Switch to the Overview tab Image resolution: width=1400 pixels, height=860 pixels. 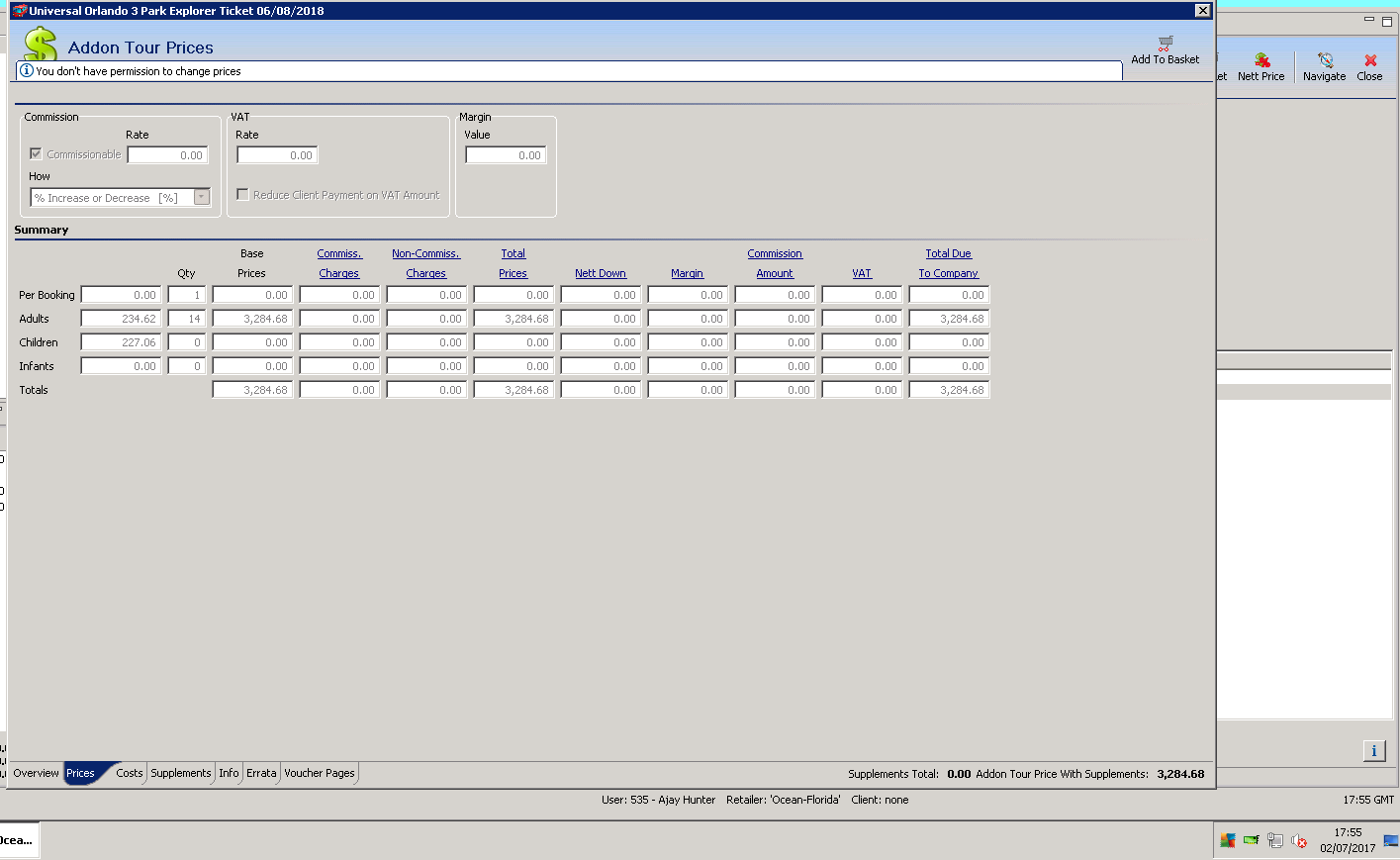[x=36, y=773]
